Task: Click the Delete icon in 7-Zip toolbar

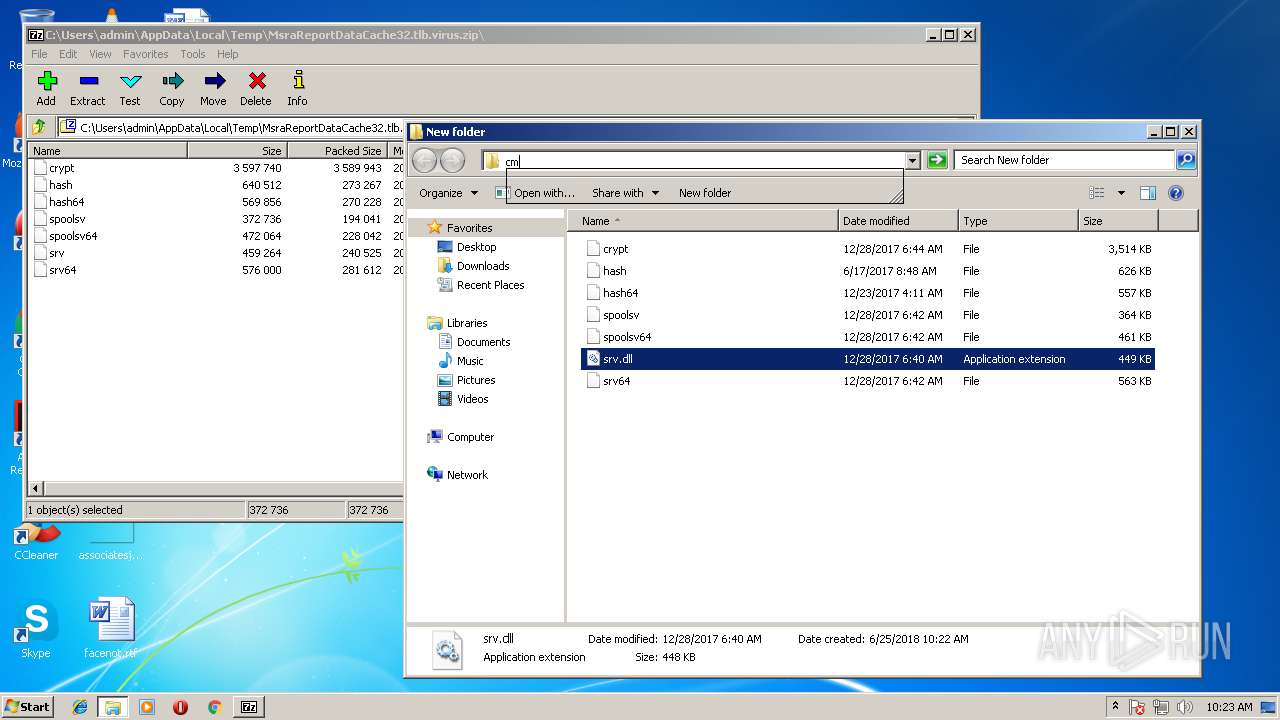Action: (x=256, y=88)
